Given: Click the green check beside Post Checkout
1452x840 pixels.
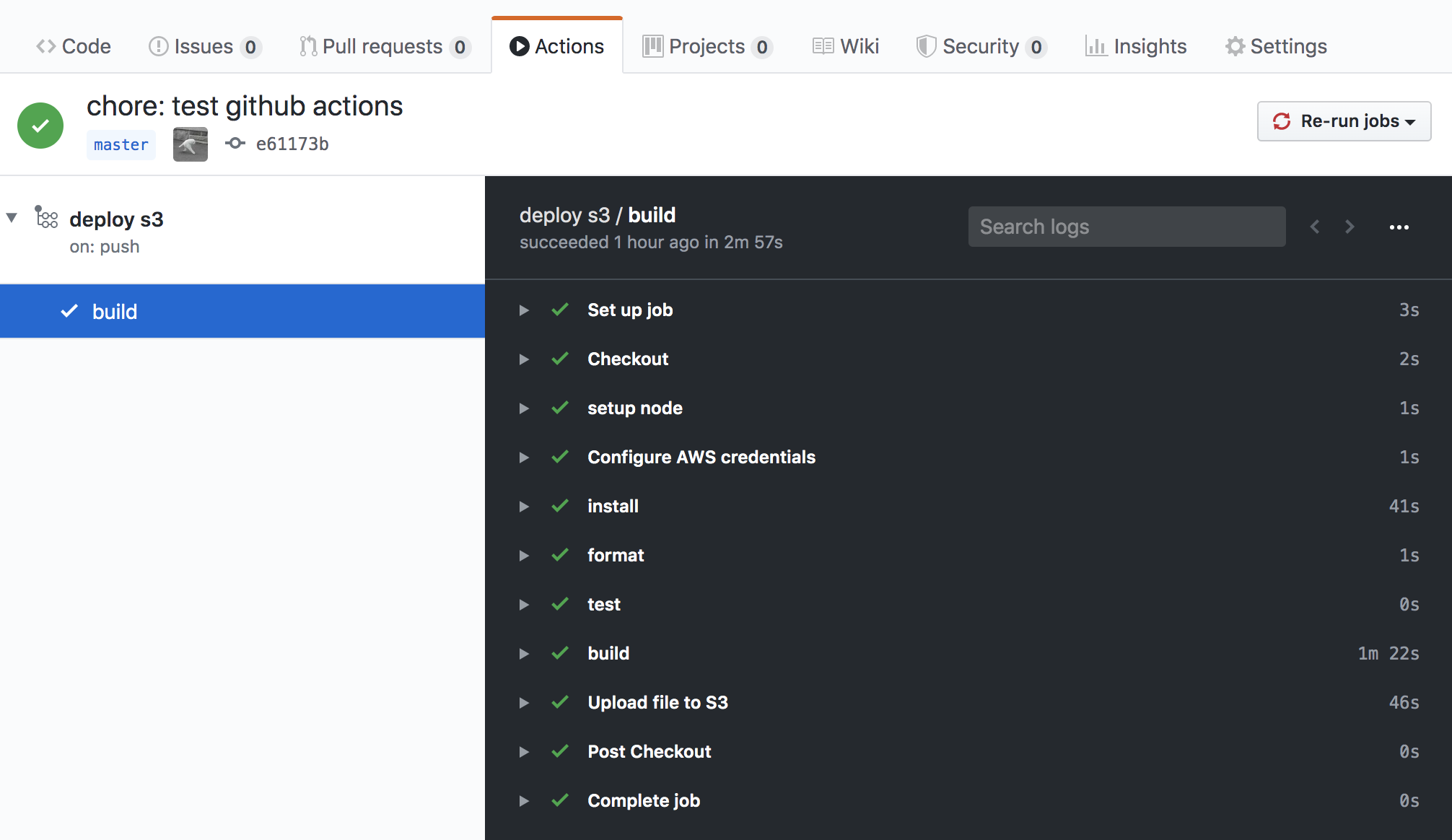Looking at the screenshot, I should coord(560,751).
